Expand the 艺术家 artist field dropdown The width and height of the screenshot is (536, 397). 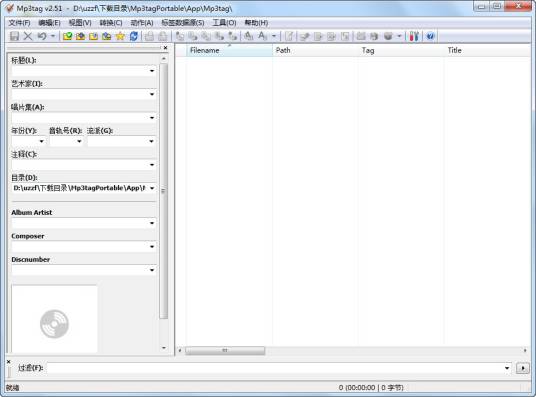(152, 94)
